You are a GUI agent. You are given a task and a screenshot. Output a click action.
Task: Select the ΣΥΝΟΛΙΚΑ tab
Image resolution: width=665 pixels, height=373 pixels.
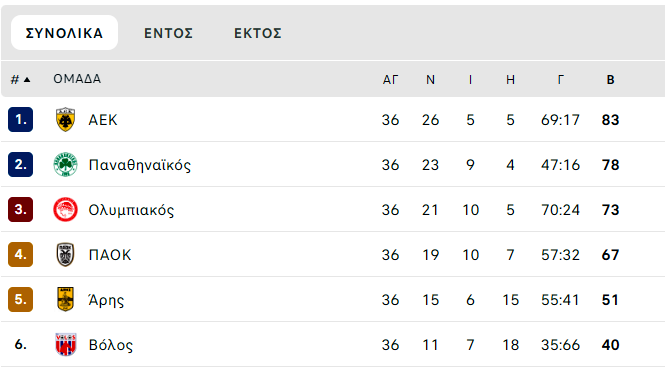[x=64, y=33]
